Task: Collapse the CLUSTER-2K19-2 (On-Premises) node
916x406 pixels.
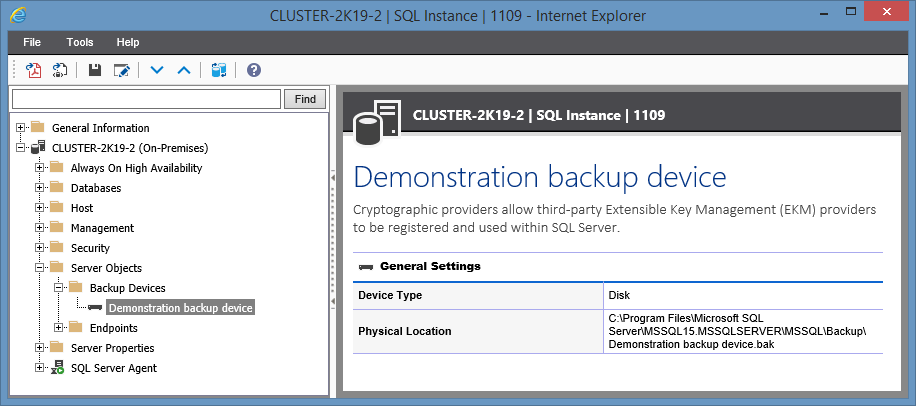Action: click(x=21, y=147)
